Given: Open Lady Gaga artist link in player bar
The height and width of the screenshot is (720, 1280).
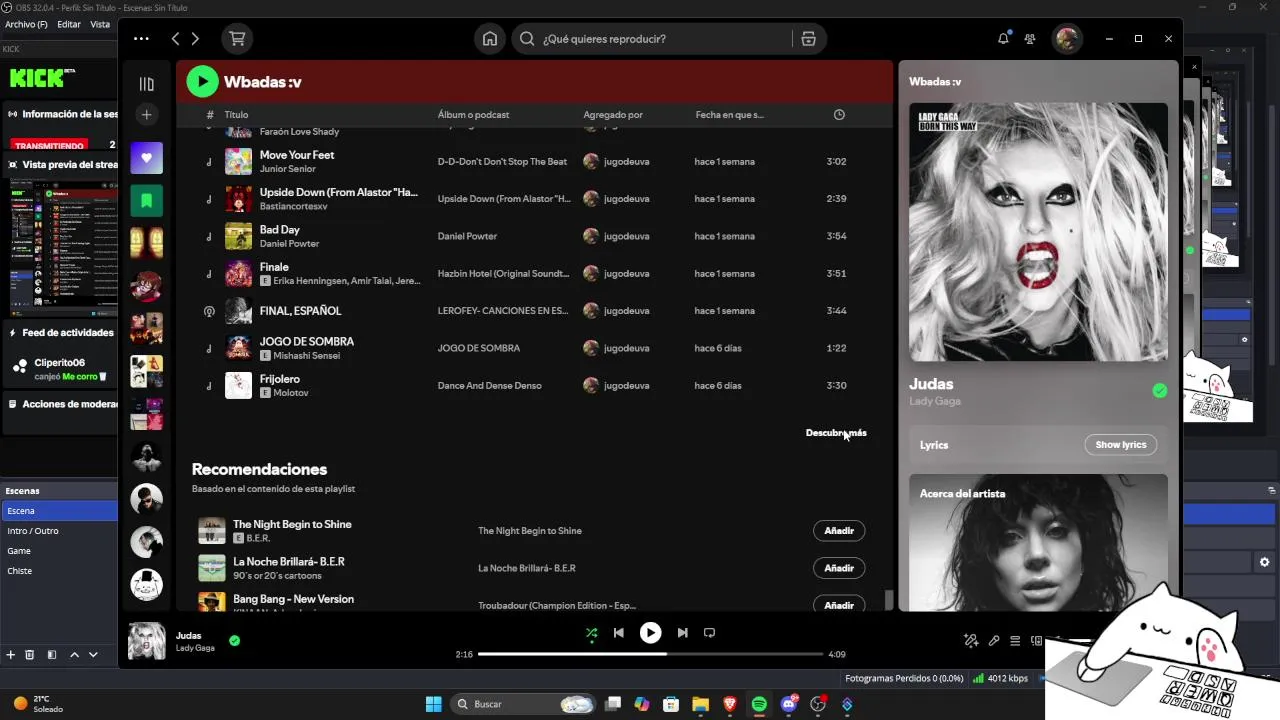Looking at the screenshot, I should [x=195, y=648].
